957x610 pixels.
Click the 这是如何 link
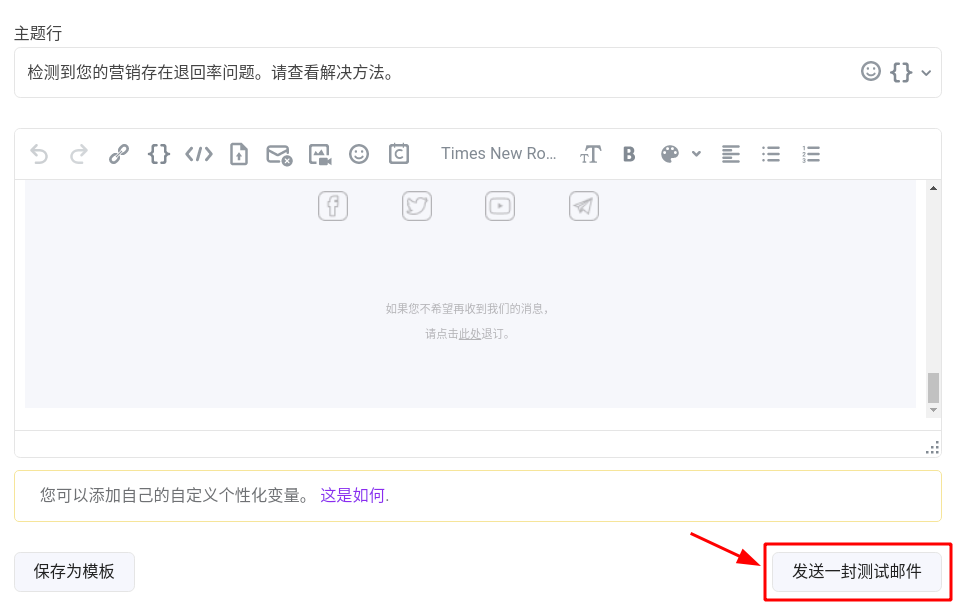(352, 495)
